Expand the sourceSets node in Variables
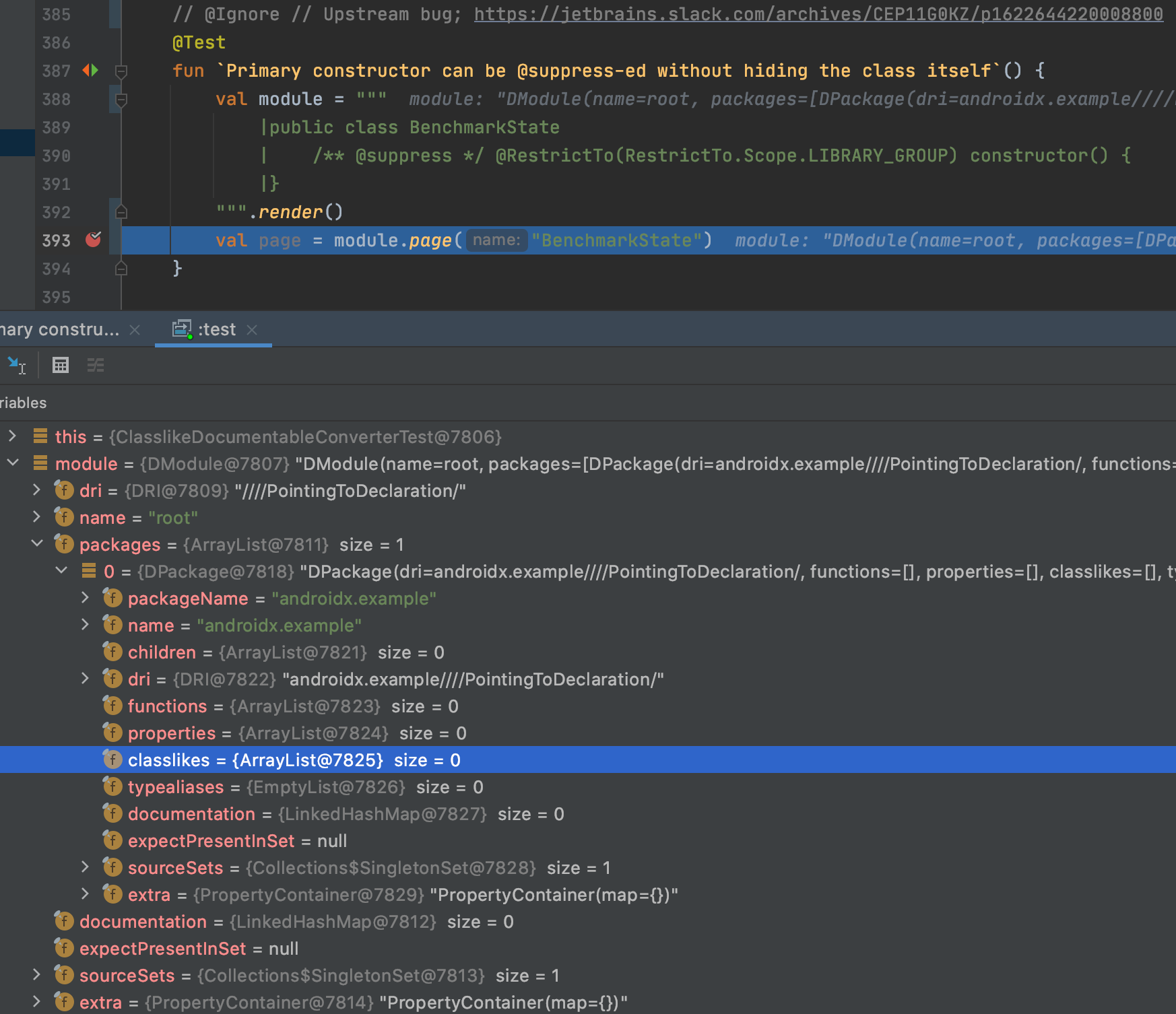 click(86, 867)
